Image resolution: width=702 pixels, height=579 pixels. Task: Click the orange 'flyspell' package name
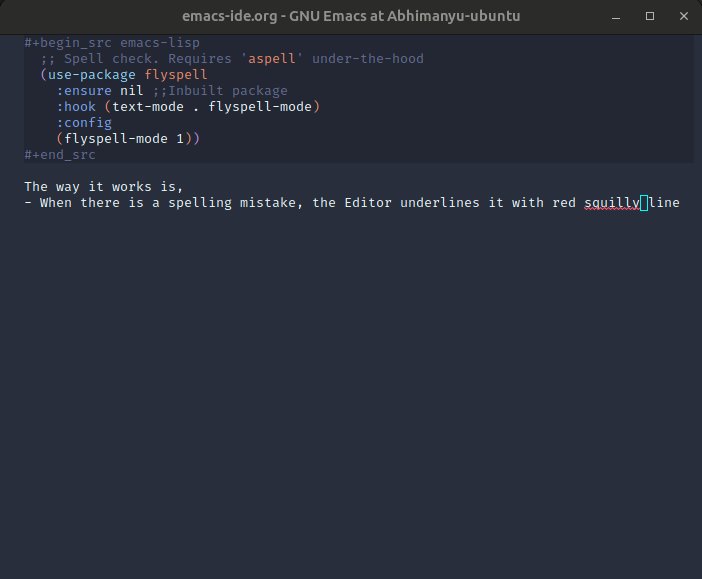click(176, 75)
